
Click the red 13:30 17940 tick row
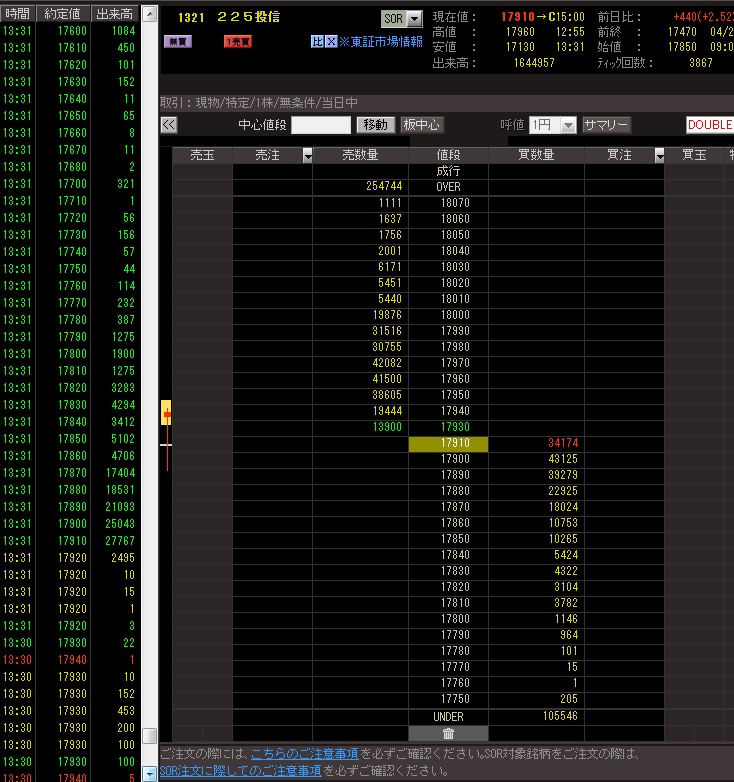[70, 660]
